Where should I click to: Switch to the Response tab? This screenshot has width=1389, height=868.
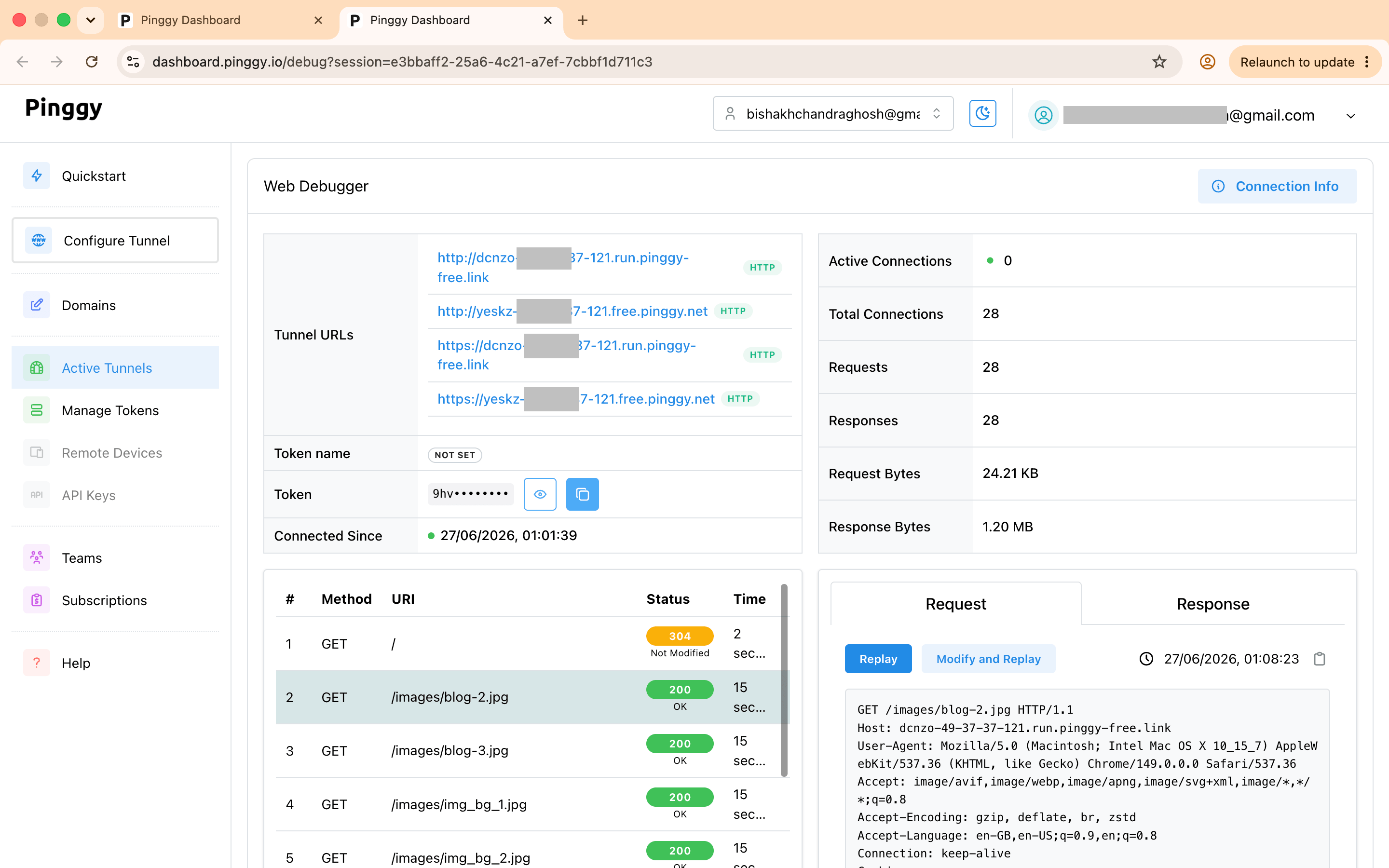1213,603
